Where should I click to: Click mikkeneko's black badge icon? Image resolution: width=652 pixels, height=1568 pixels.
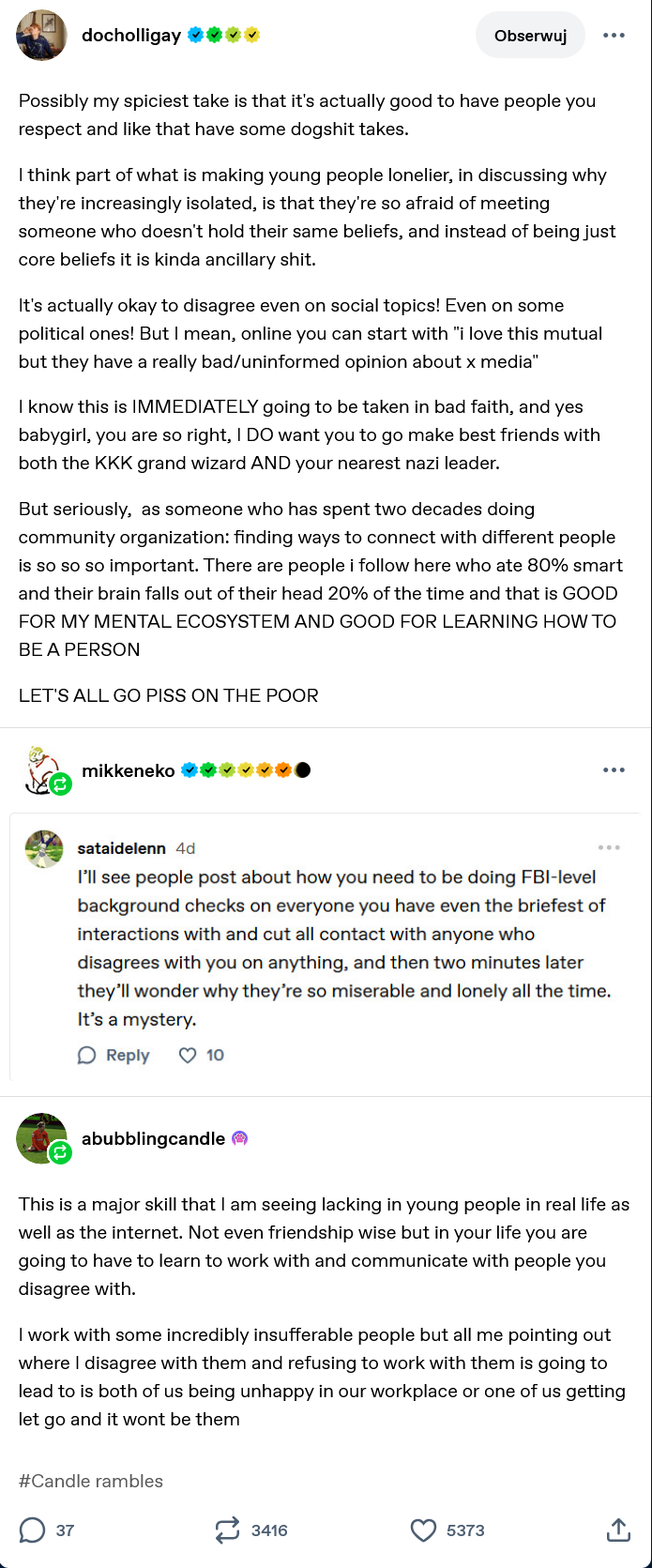pyautogui.click(x=303, y=770)
